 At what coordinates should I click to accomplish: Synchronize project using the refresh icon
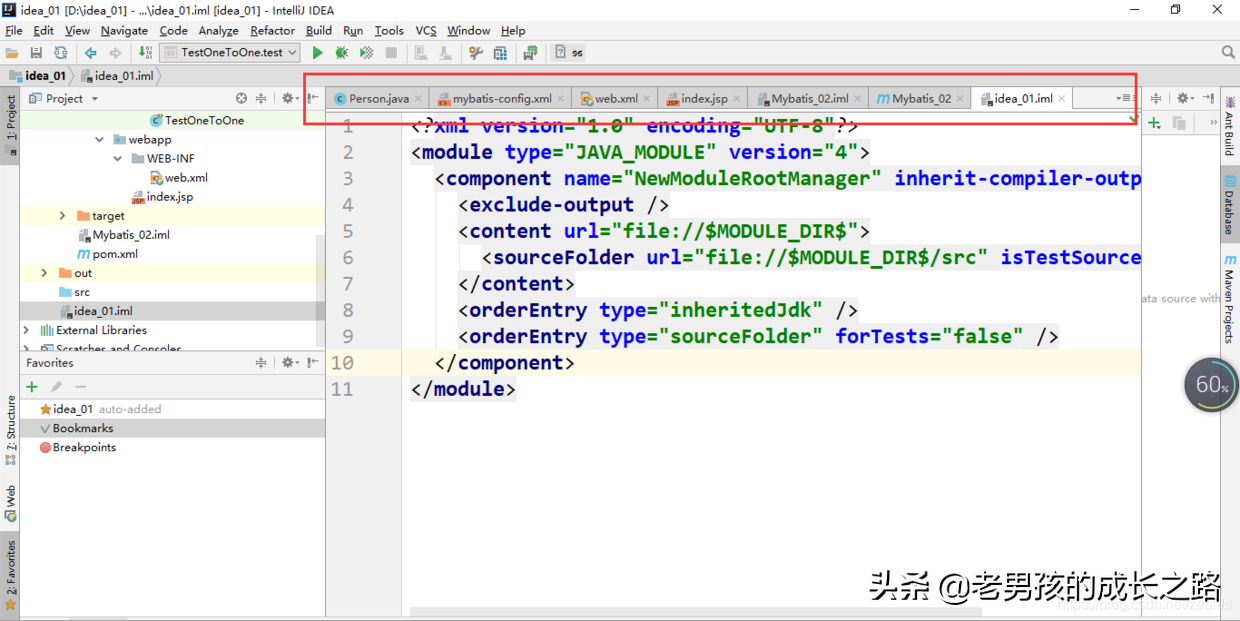[x=61, y=52]
